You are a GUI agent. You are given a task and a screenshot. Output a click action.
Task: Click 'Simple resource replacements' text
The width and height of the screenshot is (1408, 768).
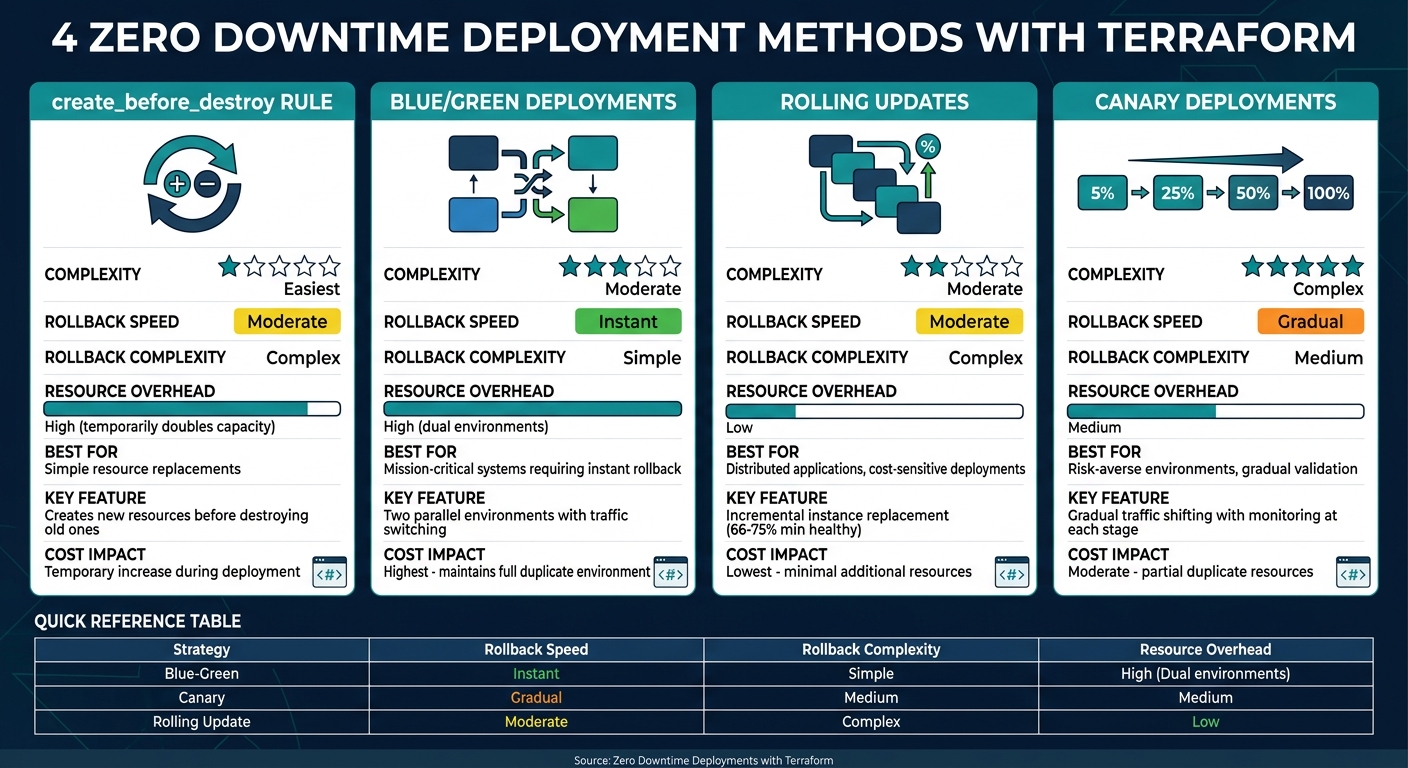pyautogui.click(x=142, y=469)
